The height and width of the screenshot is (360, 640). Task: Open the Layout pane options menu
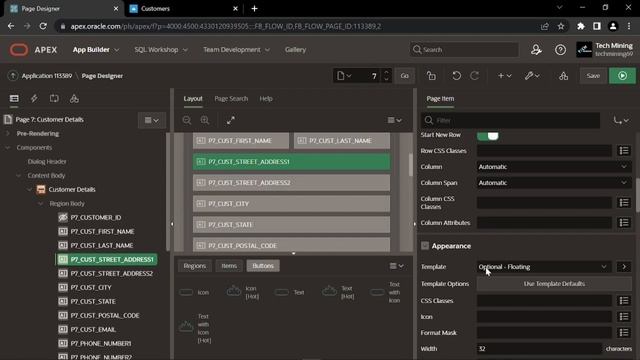[x=395, y=120]
